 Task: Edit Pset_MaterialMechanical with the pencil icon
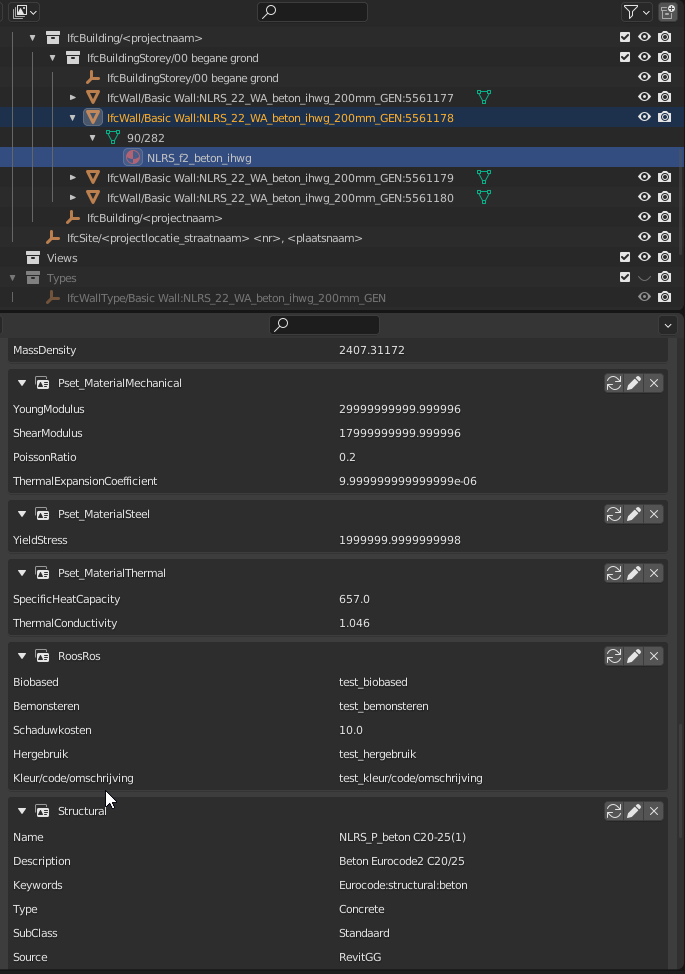click(634, 382)
